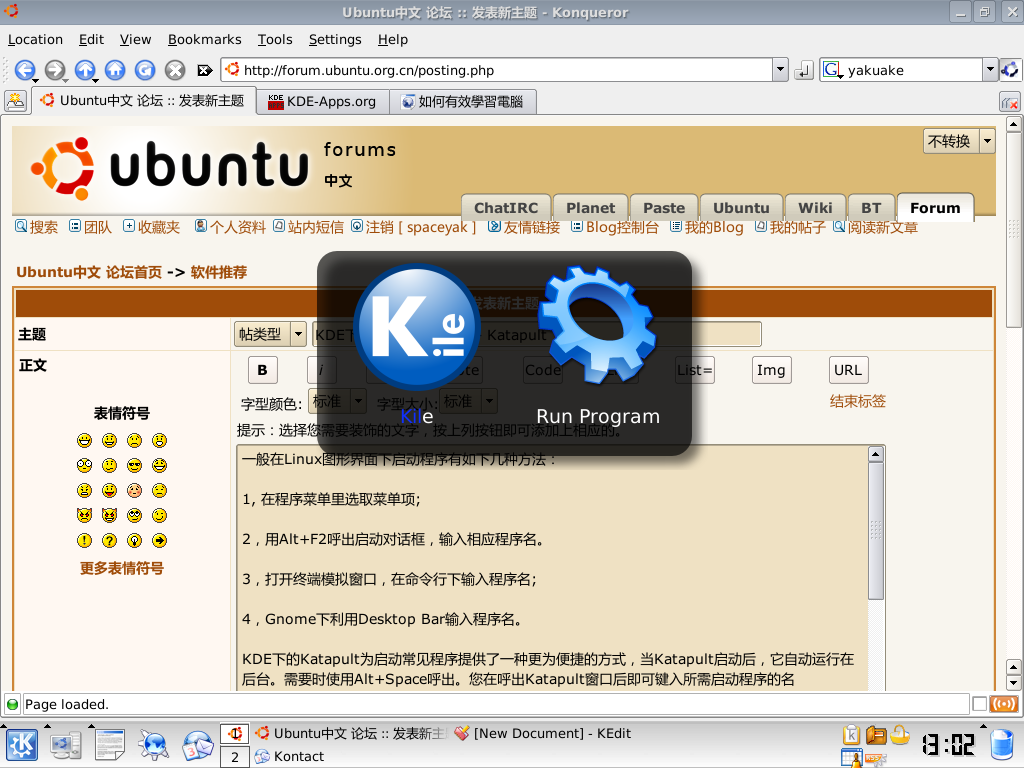Click in the post body text area
Viewport: 1024px width, 768px height.
552,568
